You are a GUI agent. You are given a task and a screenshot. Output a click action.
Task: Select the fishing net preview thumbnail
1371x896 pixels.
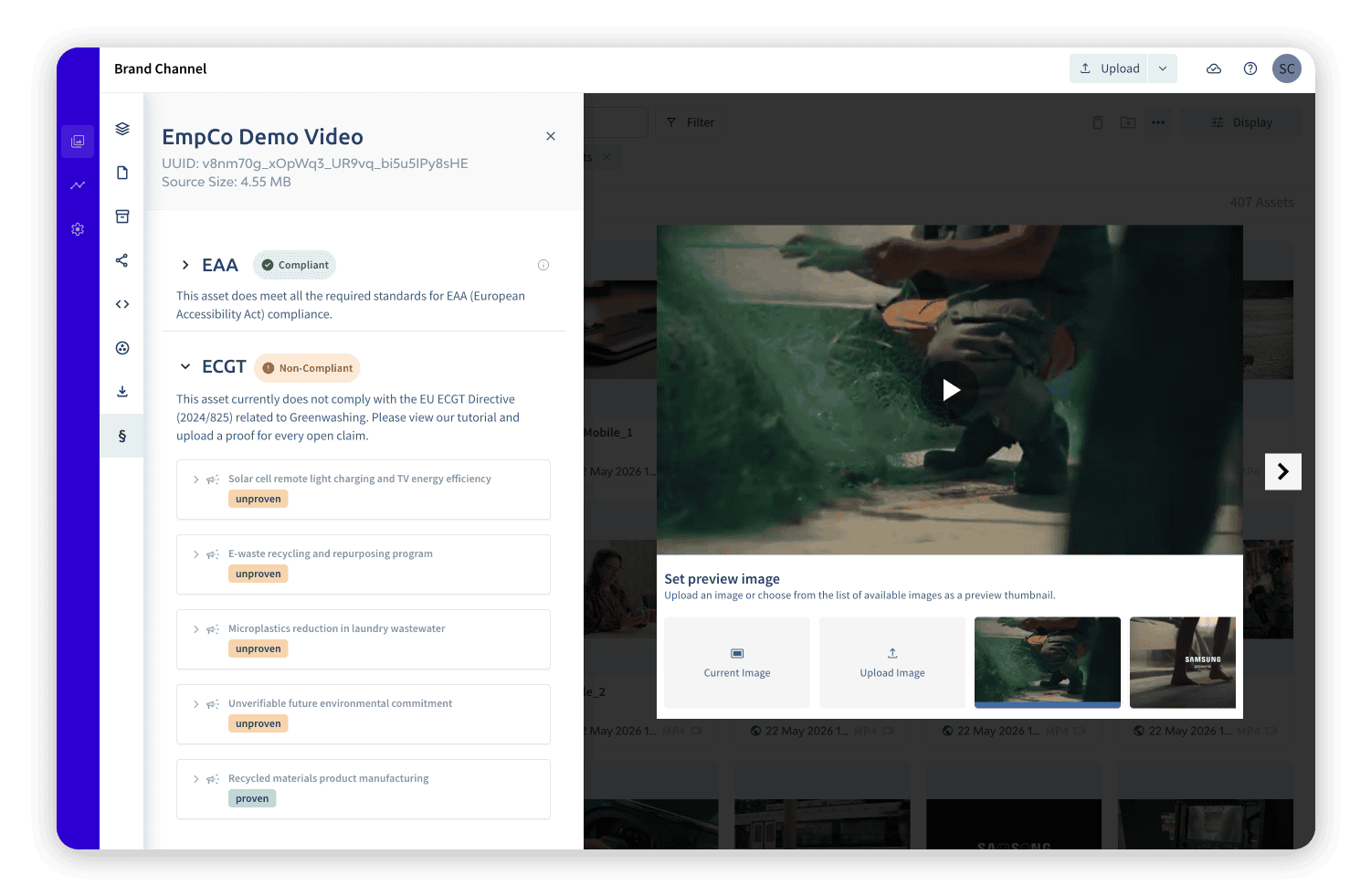tap(1048, 662)
